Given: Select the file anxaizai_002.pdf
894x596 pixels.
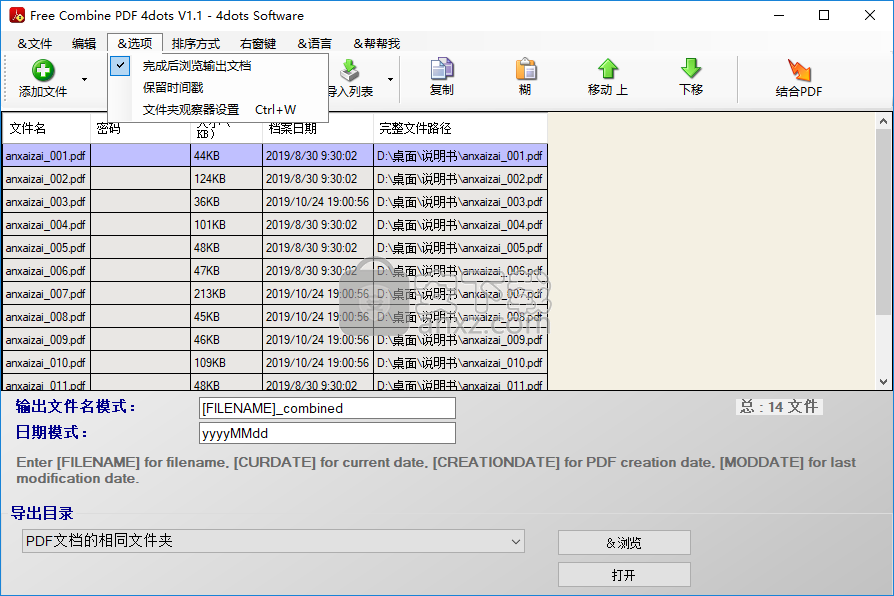Looking at the screenshot, I should 46,179.
